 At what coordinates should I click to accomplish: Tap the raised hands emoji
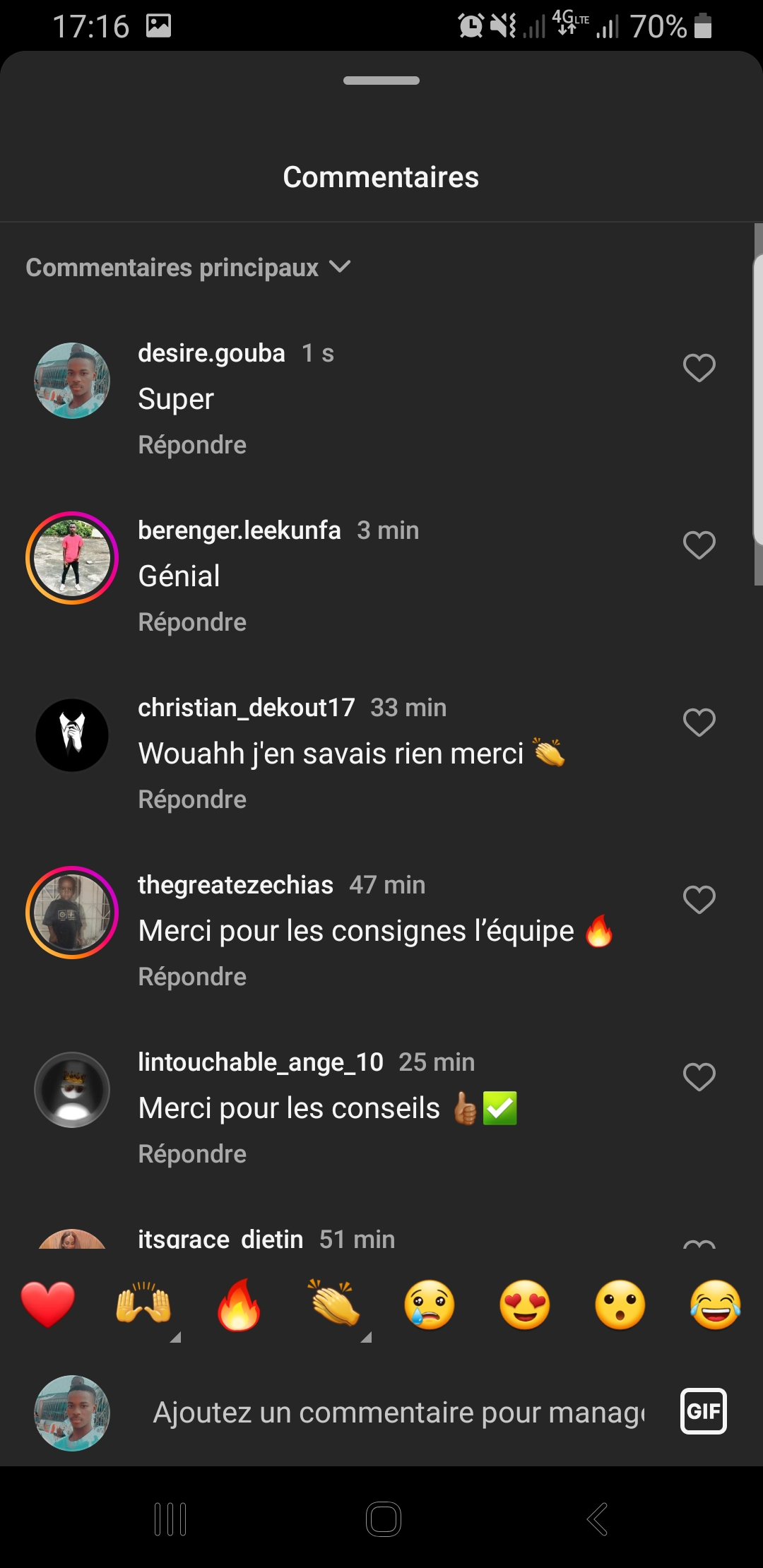pos(143,1304)
